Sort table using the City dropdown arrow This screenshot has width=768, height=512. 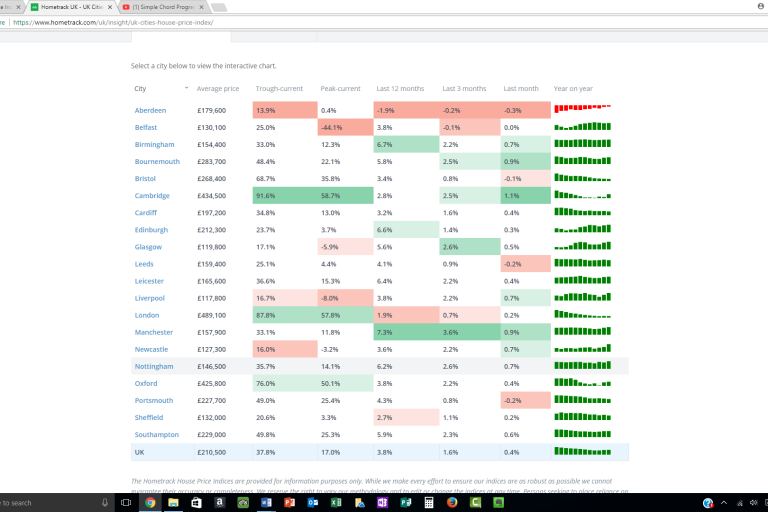[x=186, y=89]
